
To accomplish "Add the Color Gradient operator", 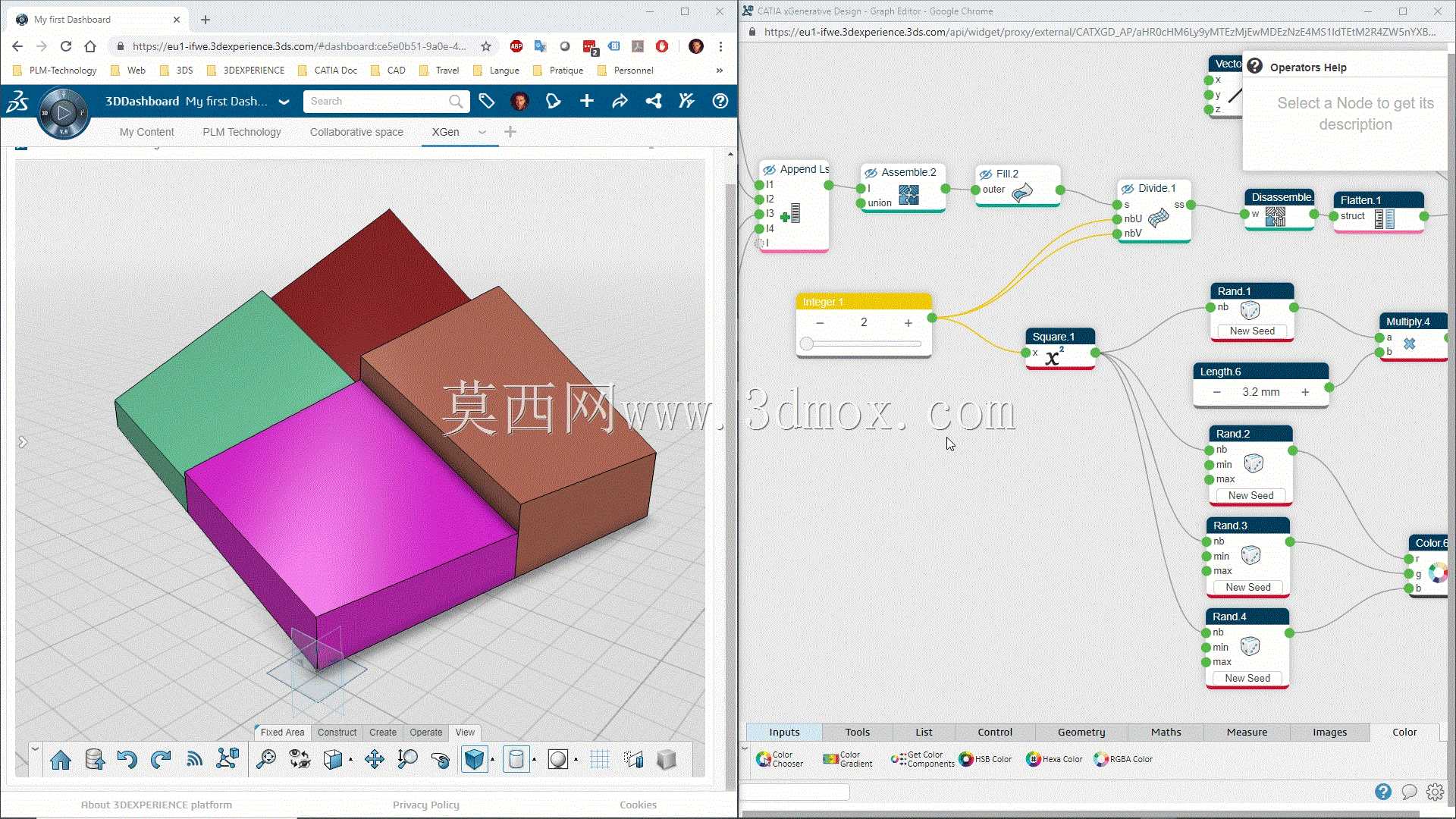I will click(x=848, y=759).
